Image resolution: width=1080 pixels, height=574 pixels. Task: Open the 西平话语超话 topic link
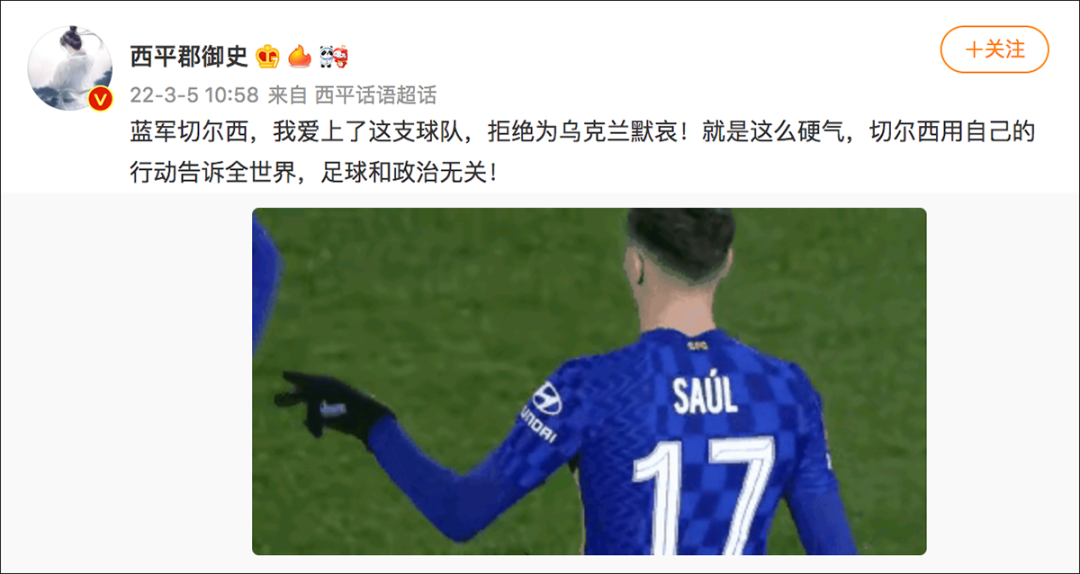[x=375, y=95]
